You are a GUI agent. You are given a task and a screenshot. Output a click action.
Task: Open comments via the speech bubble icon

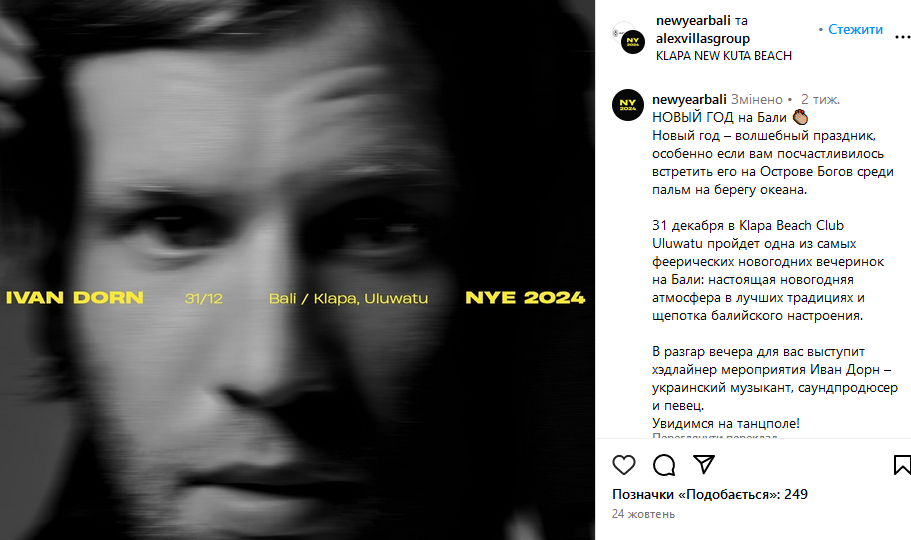pyautogui.click(x=664, y=465)
